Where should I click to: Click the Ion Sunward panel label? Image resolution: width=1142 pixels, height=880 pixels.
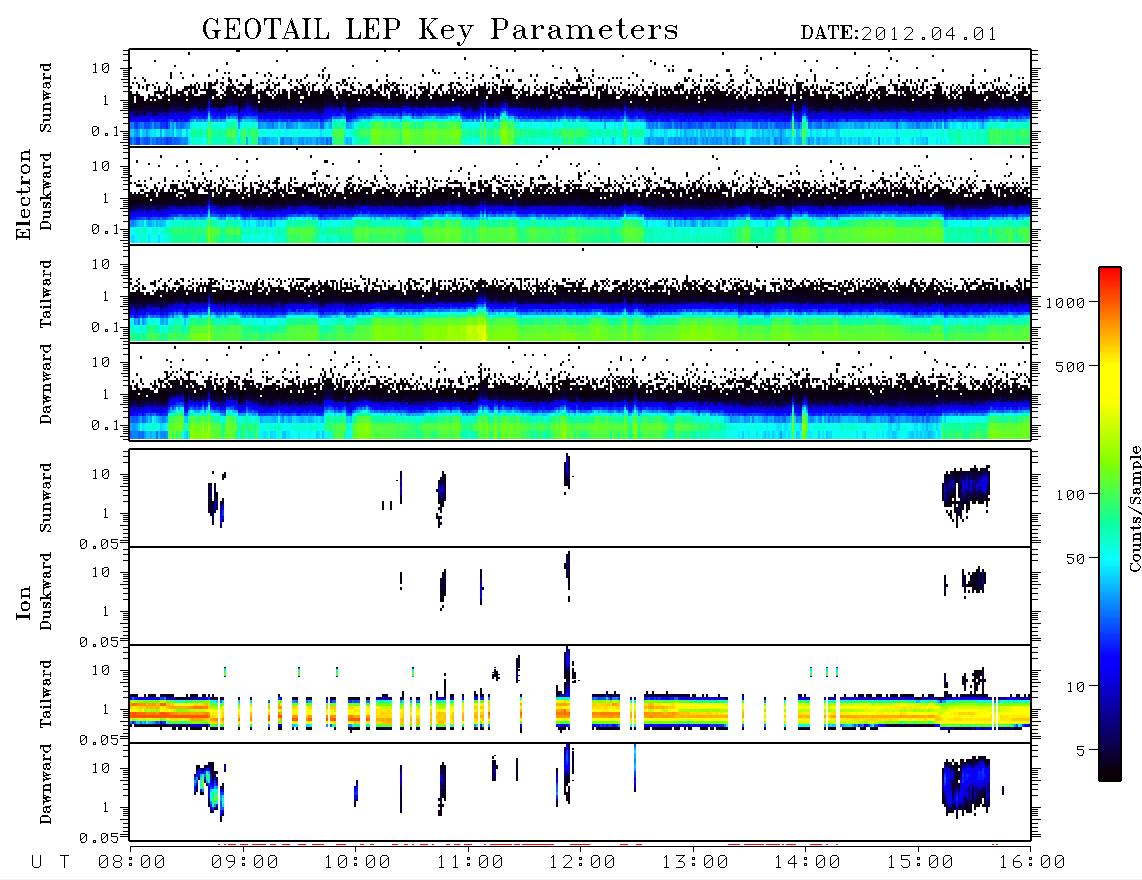(46, 498)
